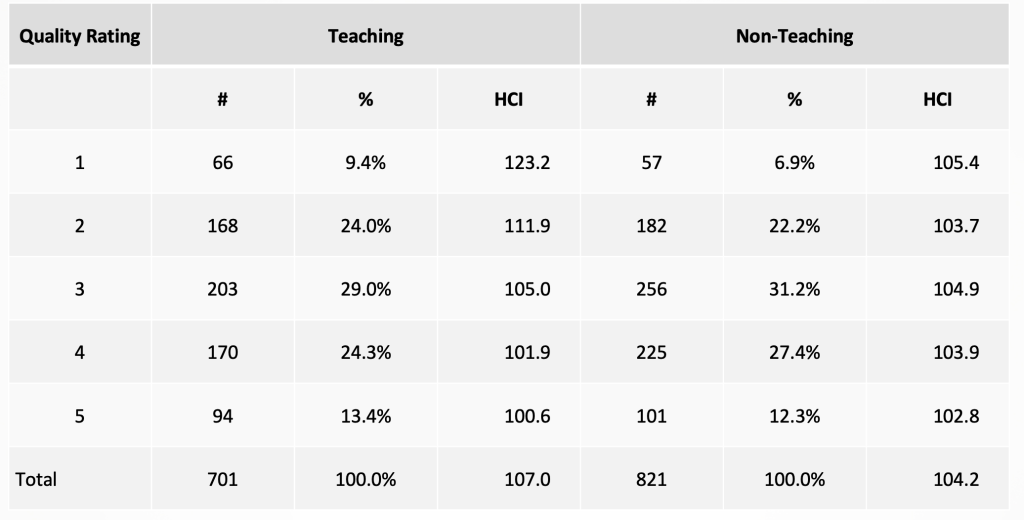The width and height of the screenshot is (1024, 520).
Task: Click Non-Teaching total HCI 104.2
Action: [x=938, y=479]
